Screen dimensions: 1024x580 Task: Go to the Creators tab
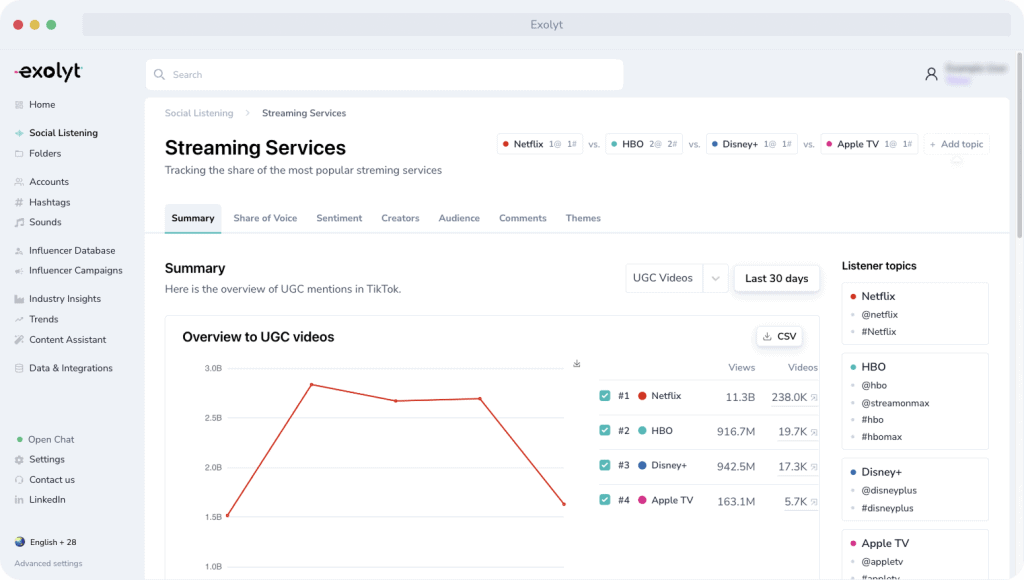[x=400, y=218]
